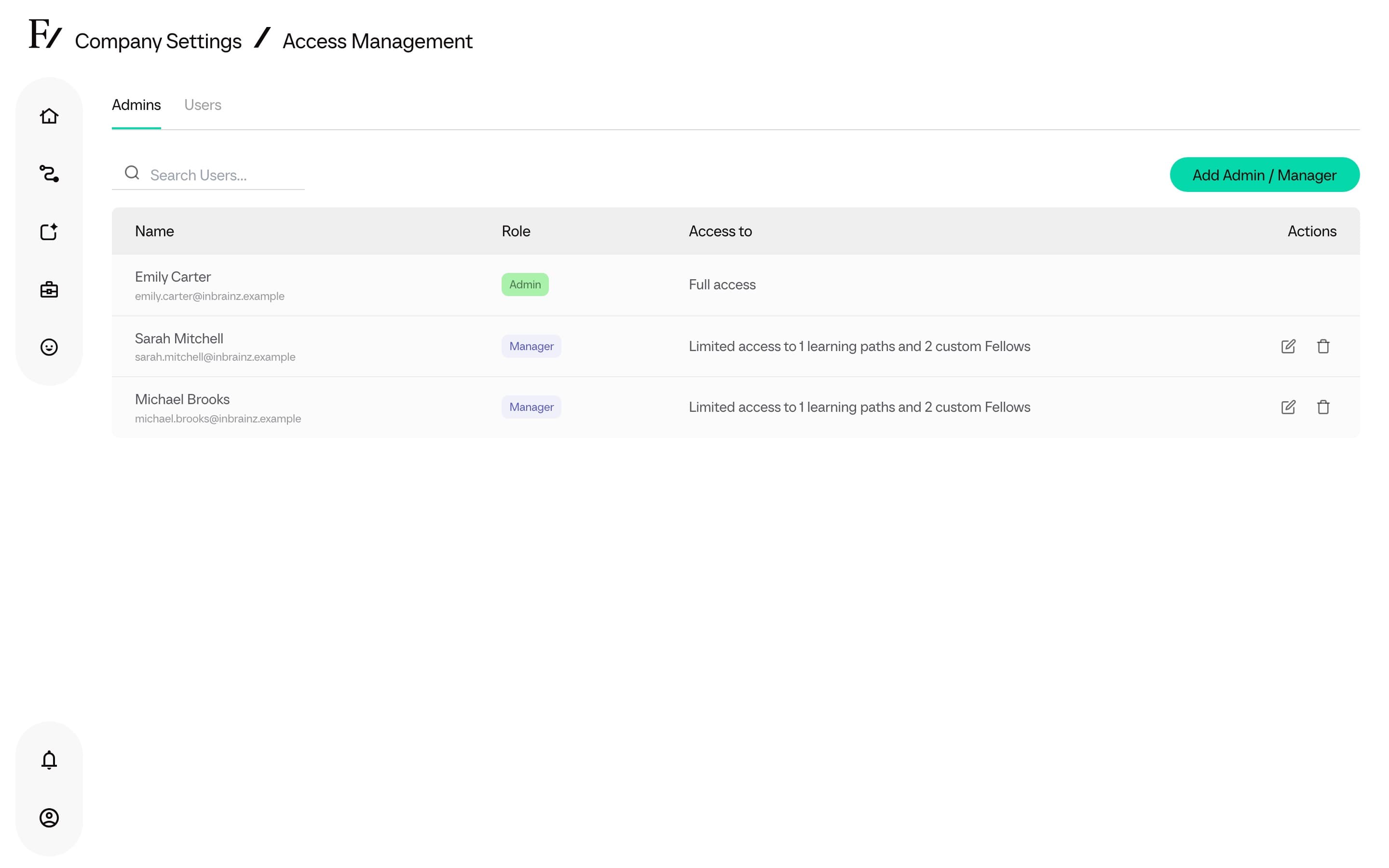Open notifications bell icon

pos(49,759)
